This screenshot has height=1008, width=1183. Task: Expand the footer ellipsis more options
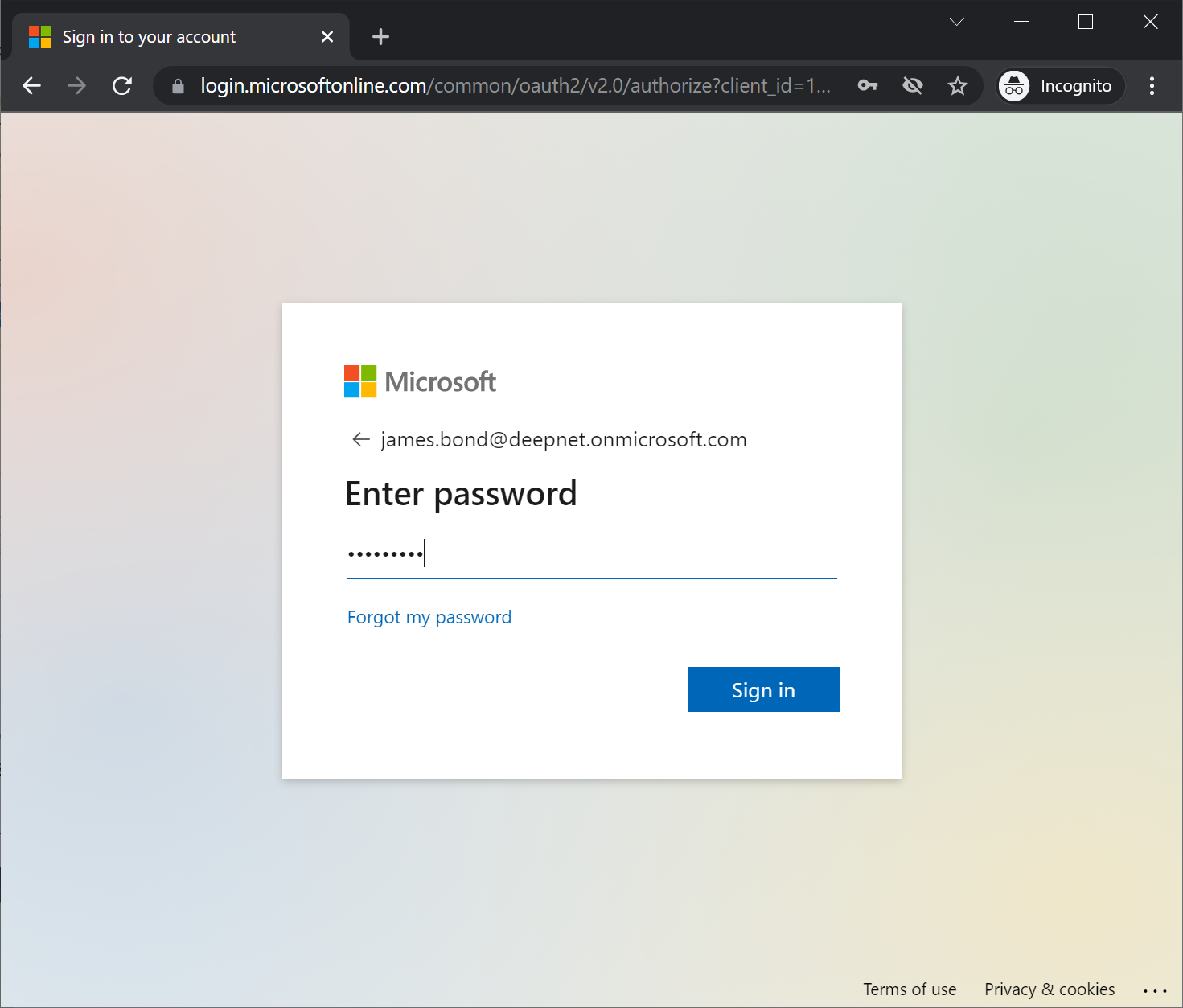coord(1154,990)
